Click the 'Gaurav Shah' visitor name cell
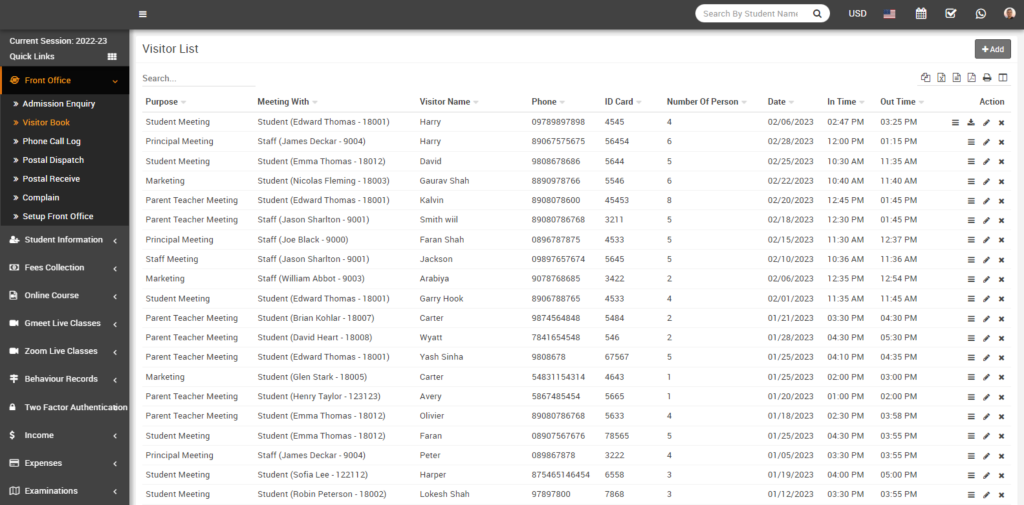The height and width of the screenshot is (505, 1024). click(x=444, y=181)
